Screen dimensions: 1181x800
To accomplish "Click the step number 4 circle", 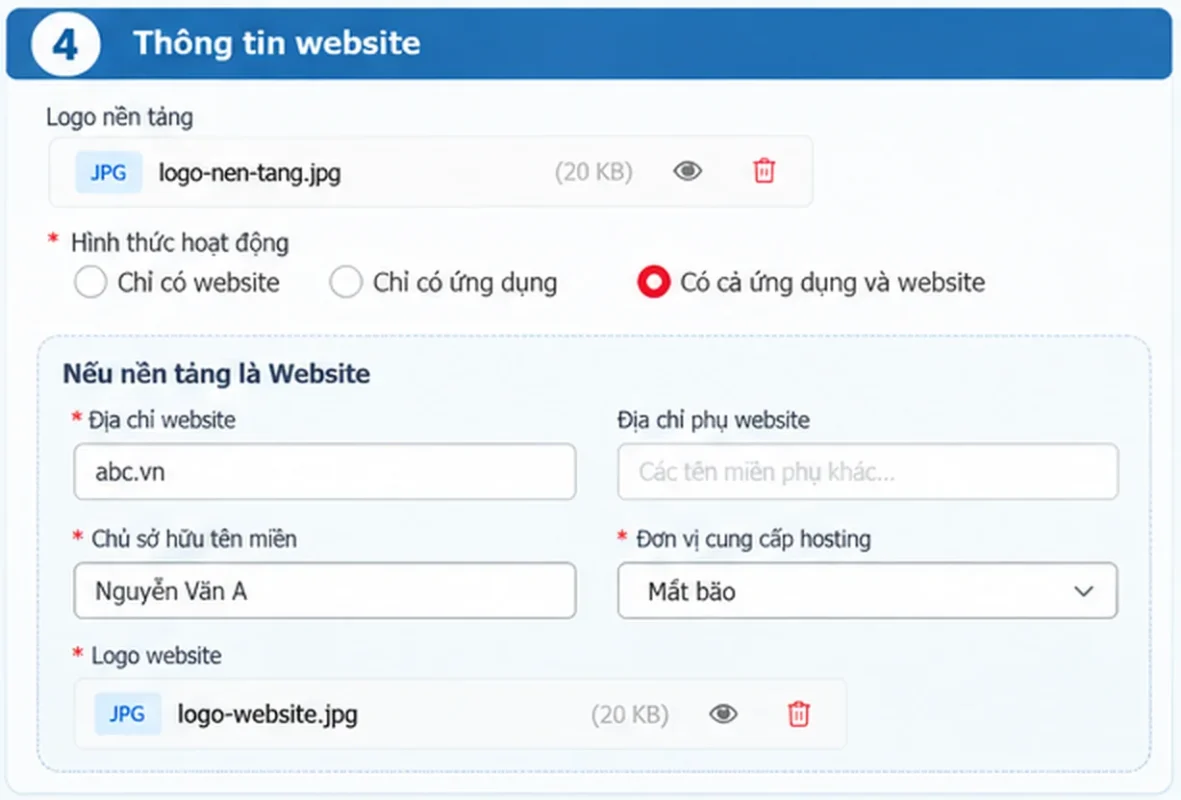I will 66,43.
